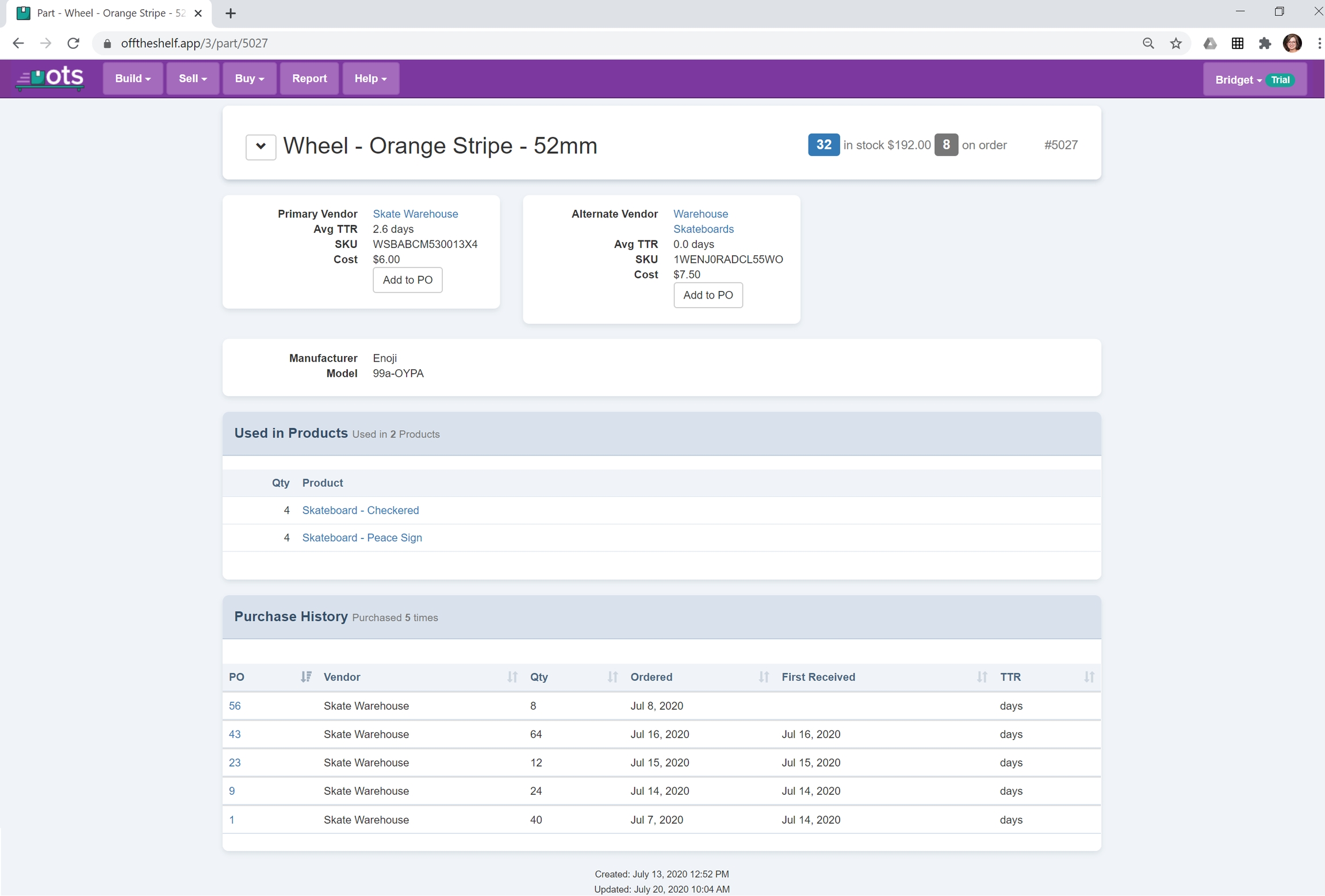Click the browser zoom magnifier icon
Screen dimensions: 1325x896
pyautogui.click(x=1148, y=44)
